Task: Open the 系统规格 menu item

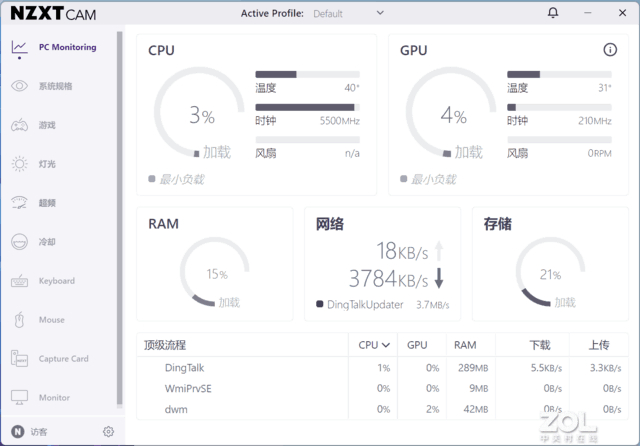Action: [x=56, y=86]
